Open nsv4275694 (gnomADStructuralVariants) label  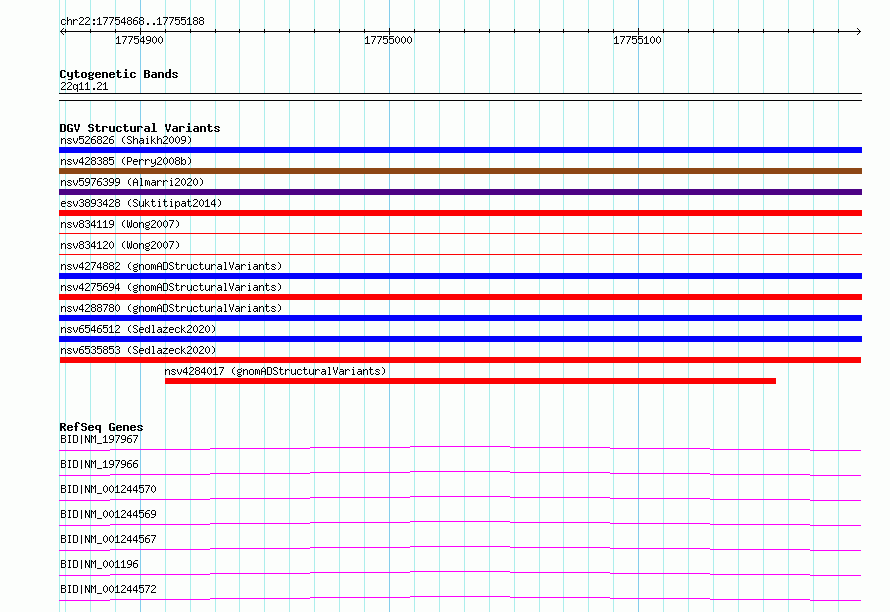coord(171,287)
